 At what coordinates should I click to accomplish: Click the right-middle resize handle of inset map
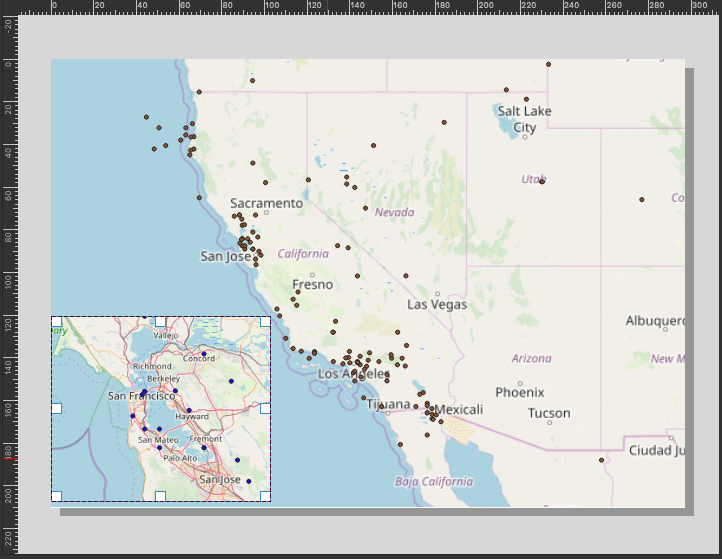(x=265, y=409)
